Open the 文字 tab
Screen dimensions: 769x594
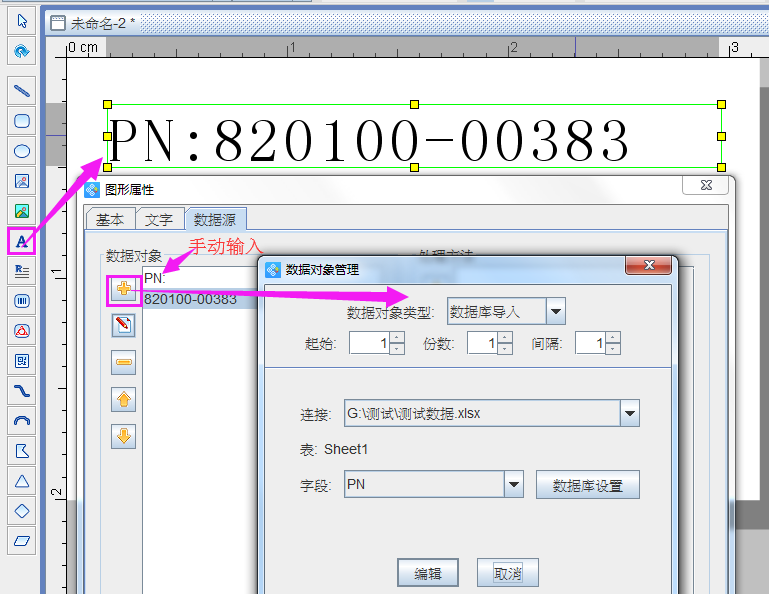pyautogui.click(x=159, y=220)
